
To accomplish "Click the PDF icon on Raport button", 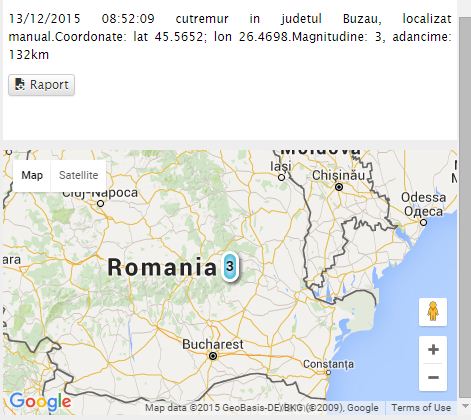I will click(20, 85).
